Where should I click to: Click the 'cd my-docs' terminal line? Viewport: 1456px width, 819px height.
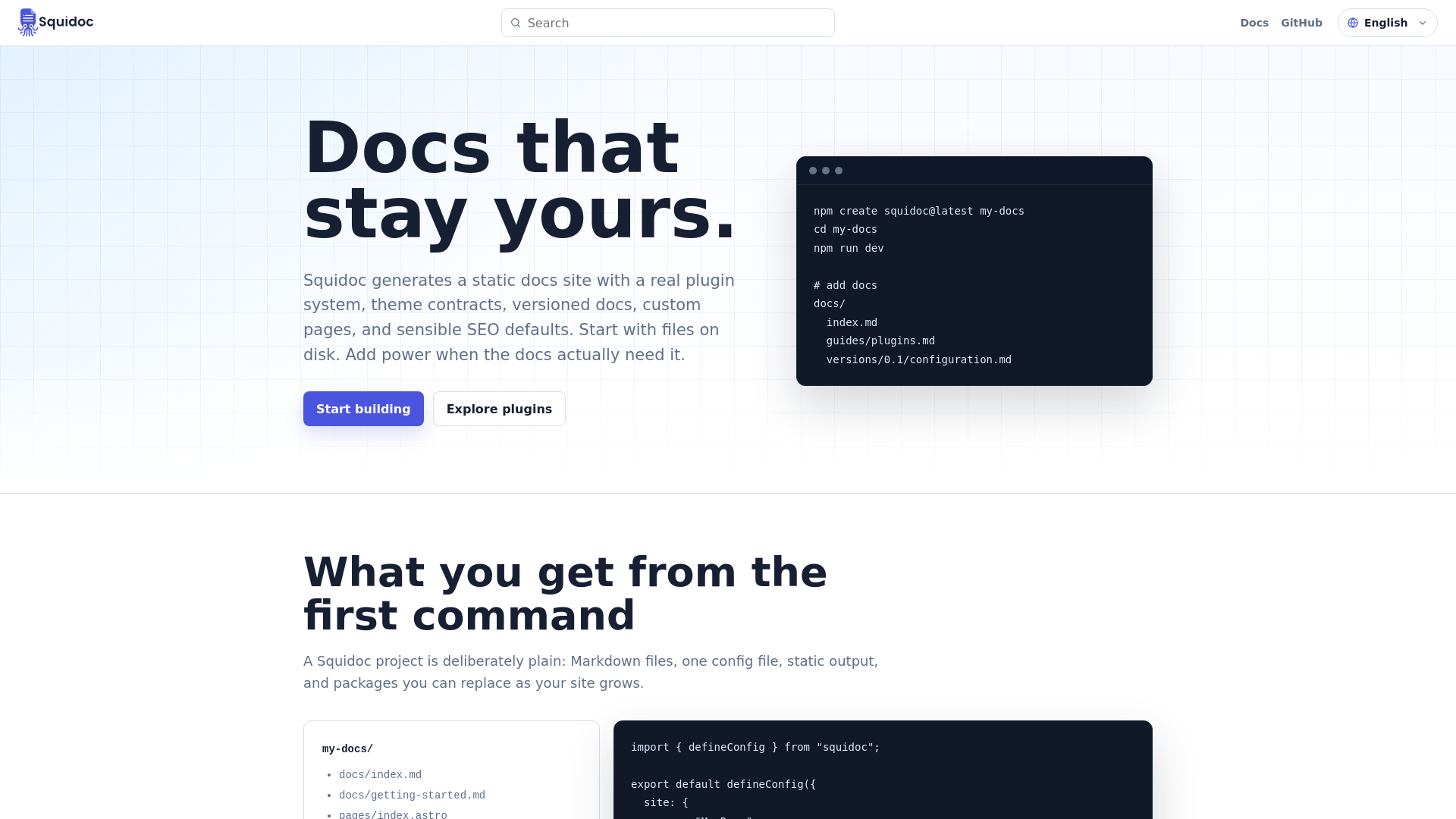(846, 229)
